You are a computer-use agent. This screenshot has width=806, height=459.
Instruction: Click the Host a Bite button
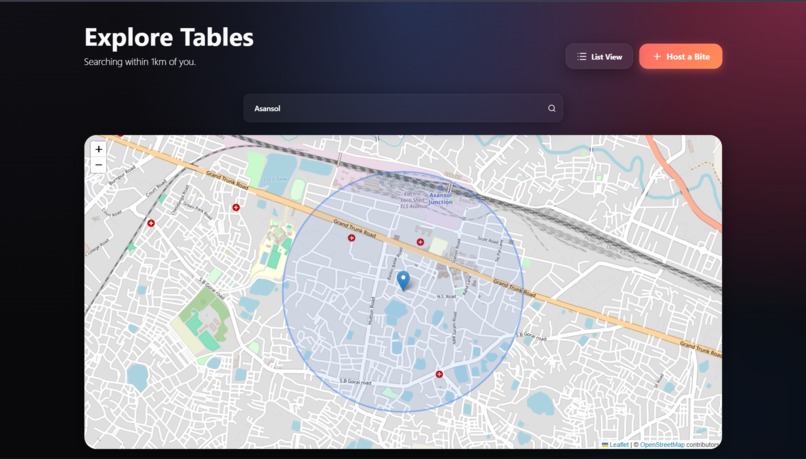(x=681, y=57)
